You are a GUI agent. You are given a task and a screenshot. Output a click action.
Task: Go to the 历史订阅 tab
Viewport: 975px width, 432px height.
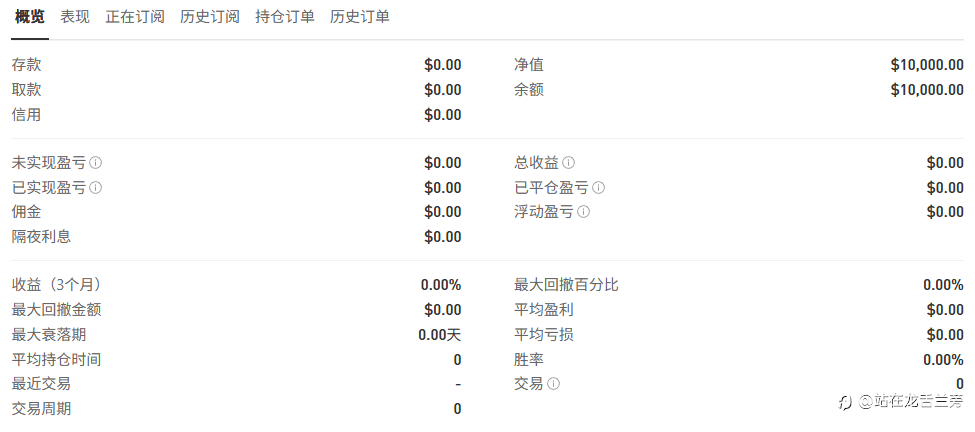(x=210, y=17)
